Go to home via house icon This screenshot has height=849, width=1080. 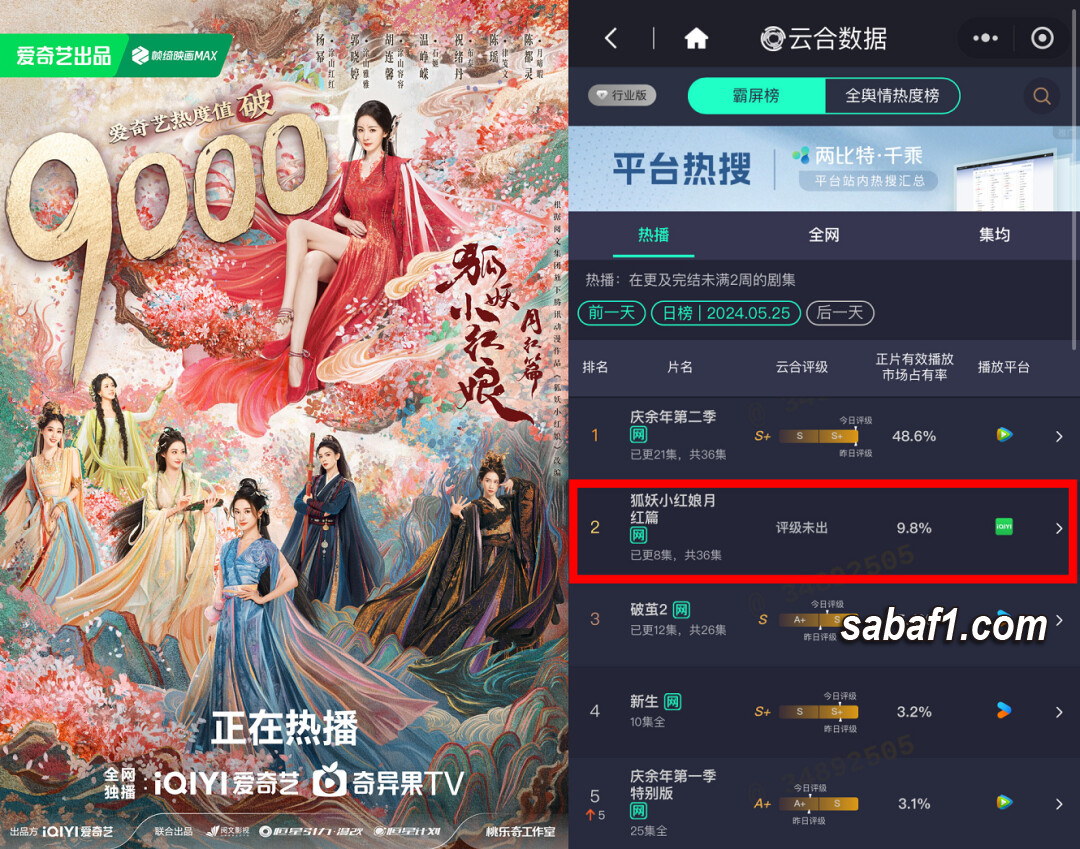coord(696,38)
